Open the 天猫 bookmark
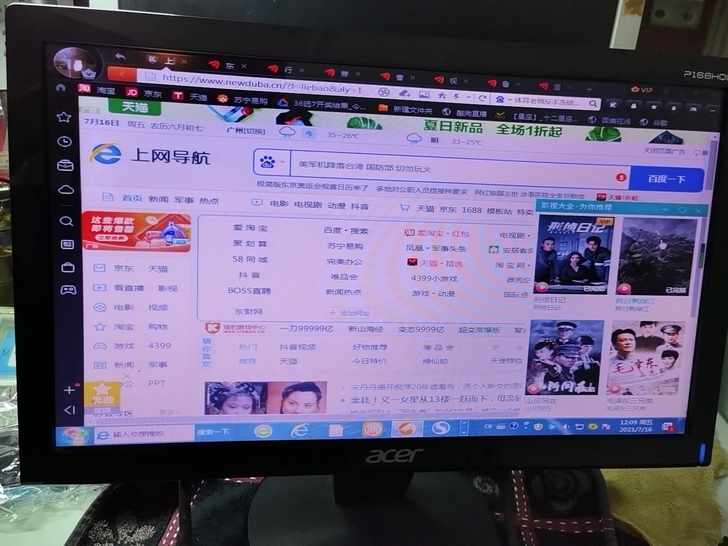Image resolution: width=728 pixels, height=546 pixels. coord(189,96)
